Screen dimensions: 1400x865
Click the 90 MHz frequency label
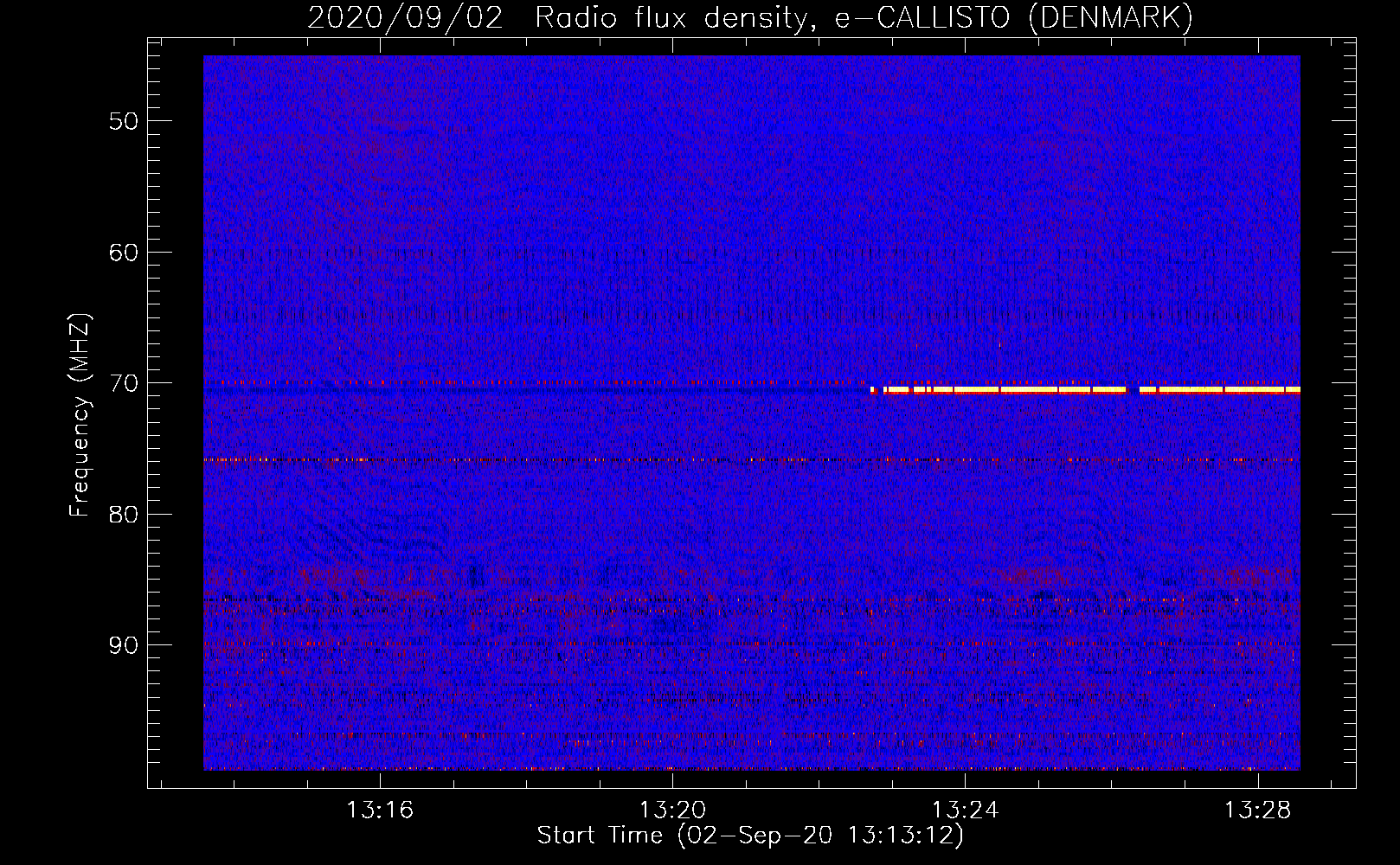pyautogui.click(x=124, y=645)
